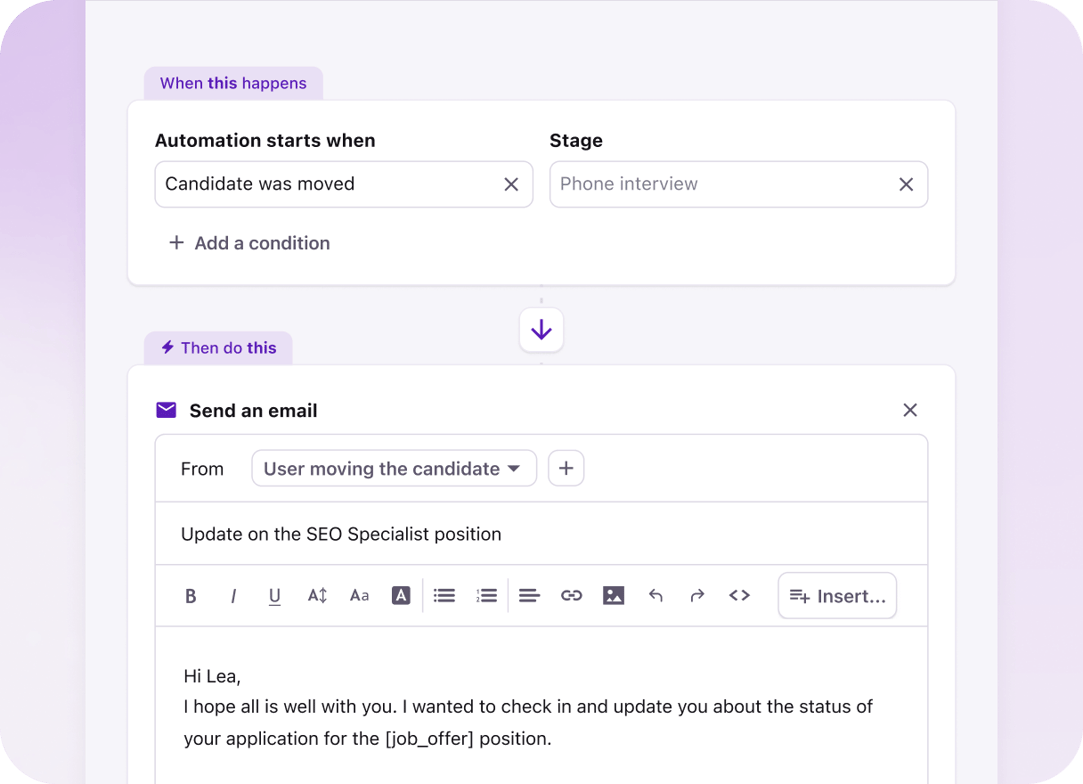This screenshot has height=784, width=1083.
Task: Insert an image into the email
Action: click(x=614, y=595)
